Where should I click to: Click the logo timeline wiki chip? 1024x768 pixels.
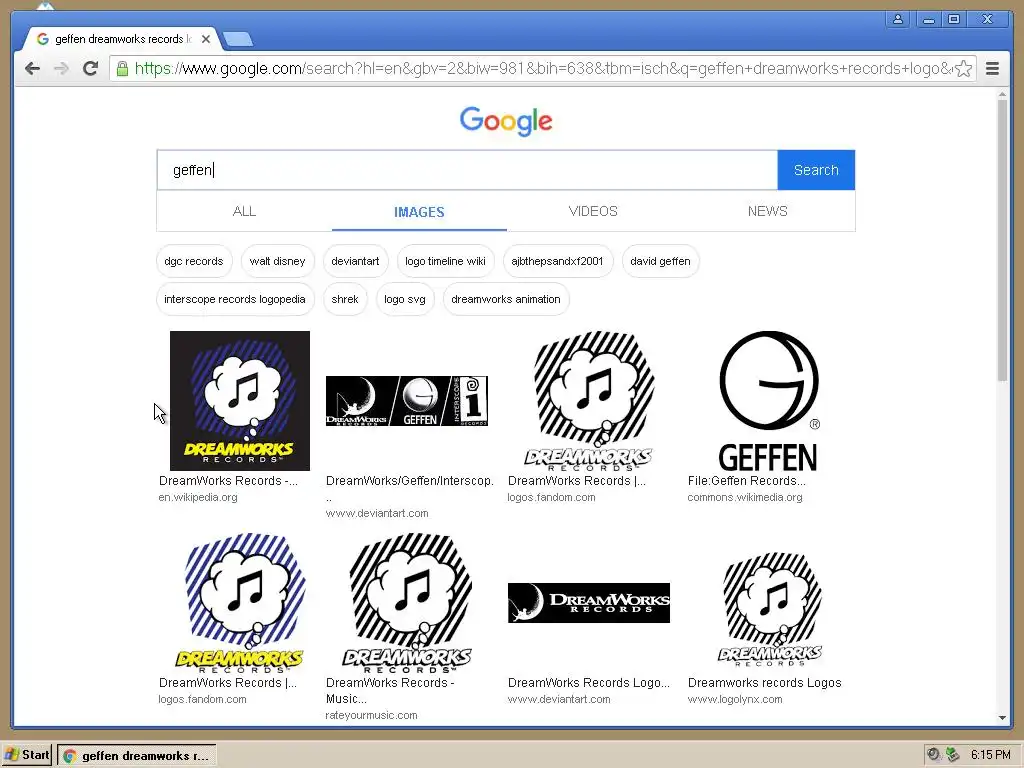pos(445,261)
